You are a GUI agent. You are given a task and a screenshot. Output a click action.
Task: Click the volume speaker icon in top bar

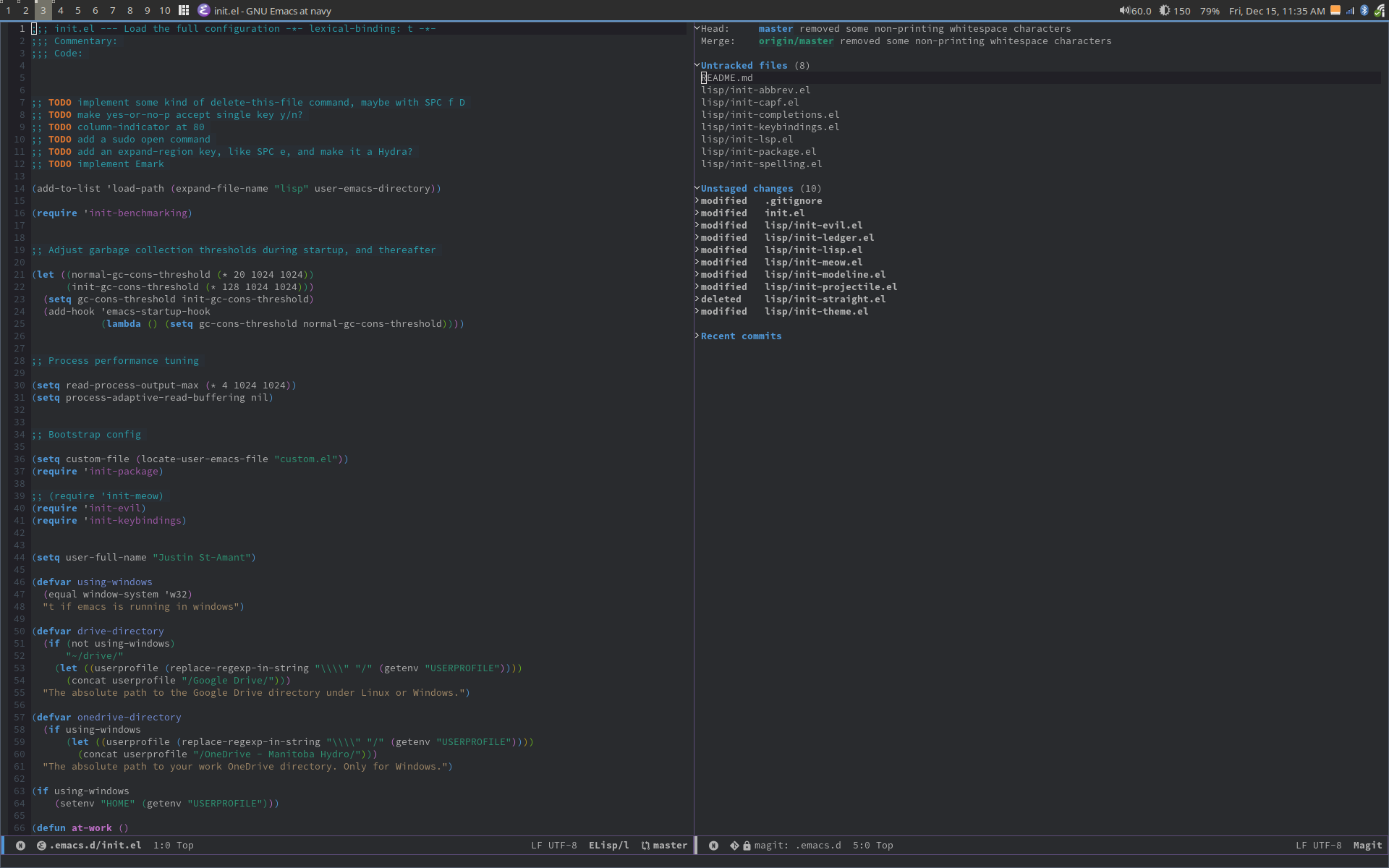tap(1124, 10)
